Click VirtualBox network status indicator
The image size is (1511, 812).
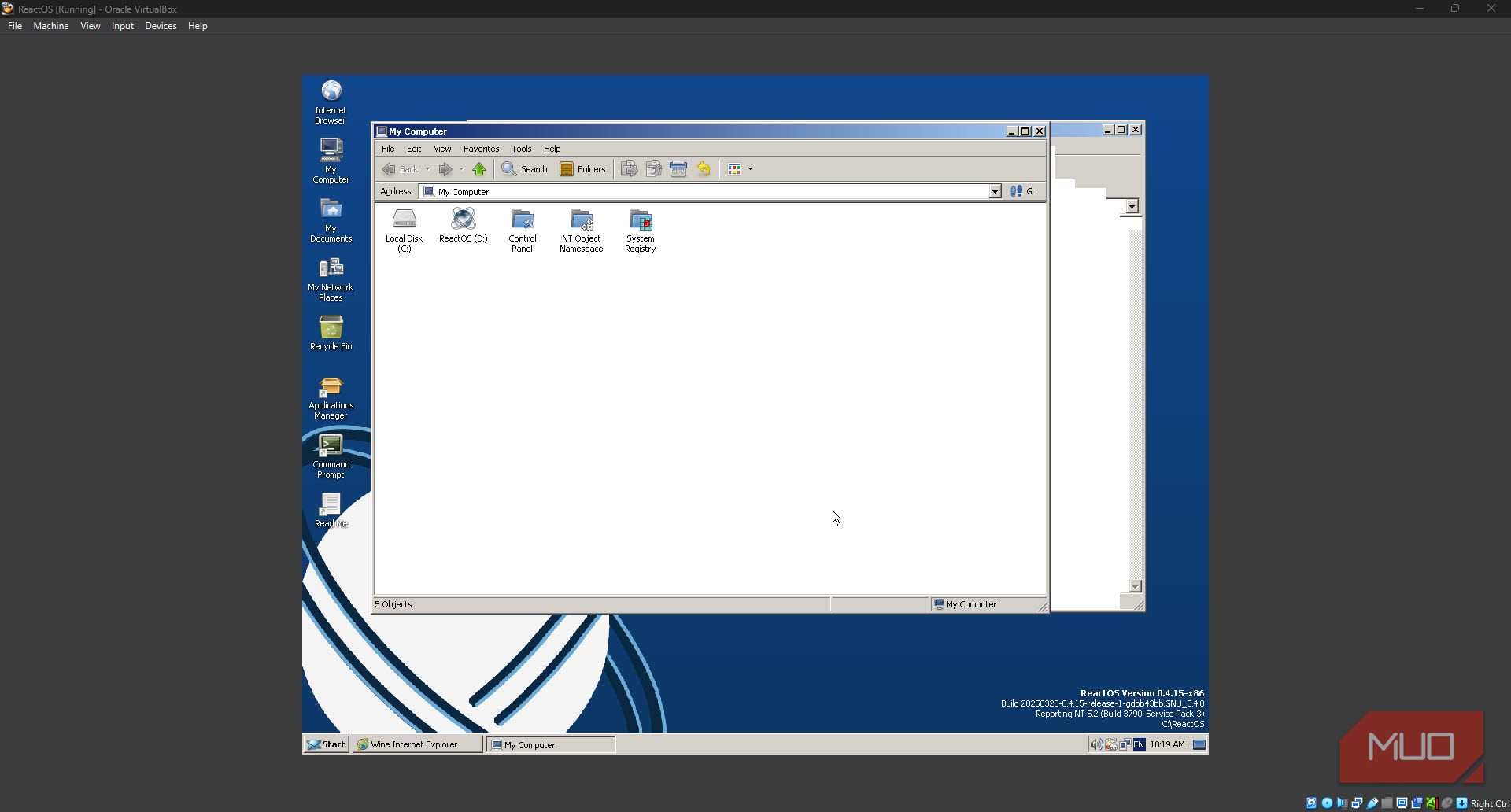pyautogui.click(x=1357, y=803)
